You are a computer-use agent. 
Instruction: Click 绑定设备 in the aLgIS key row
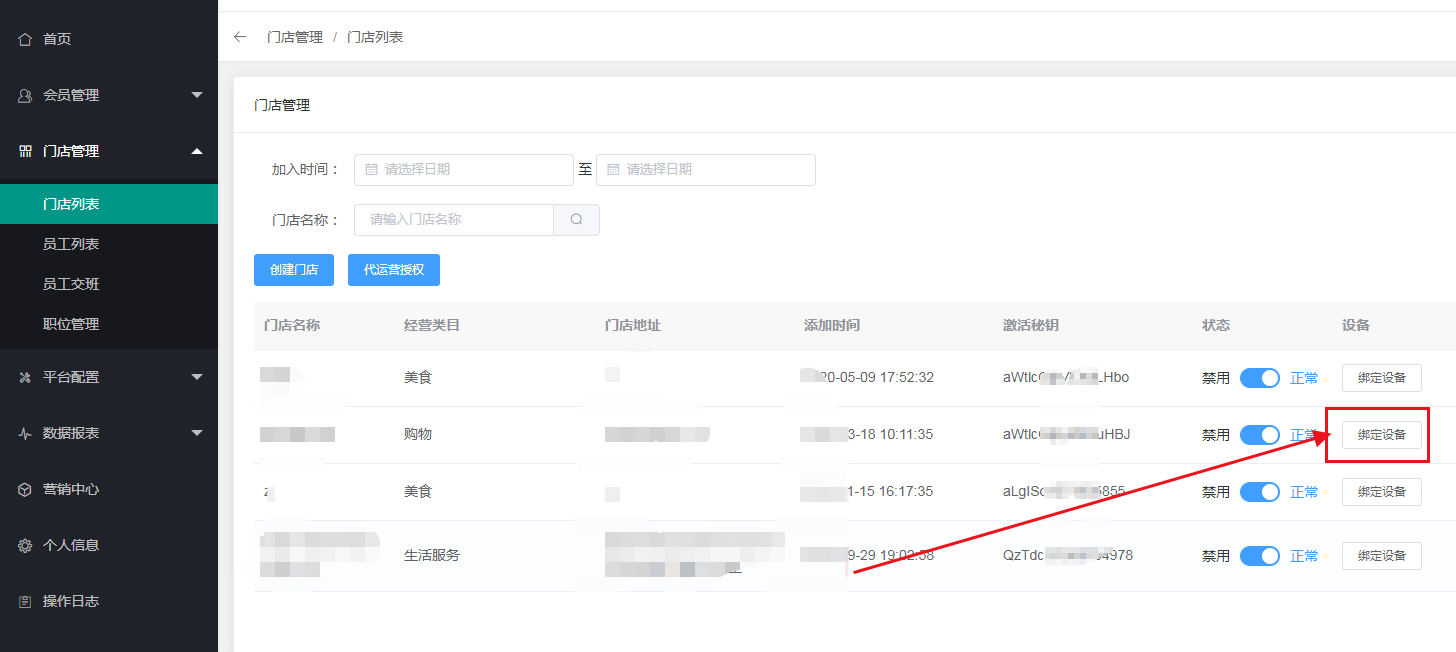pos(1382,492)
